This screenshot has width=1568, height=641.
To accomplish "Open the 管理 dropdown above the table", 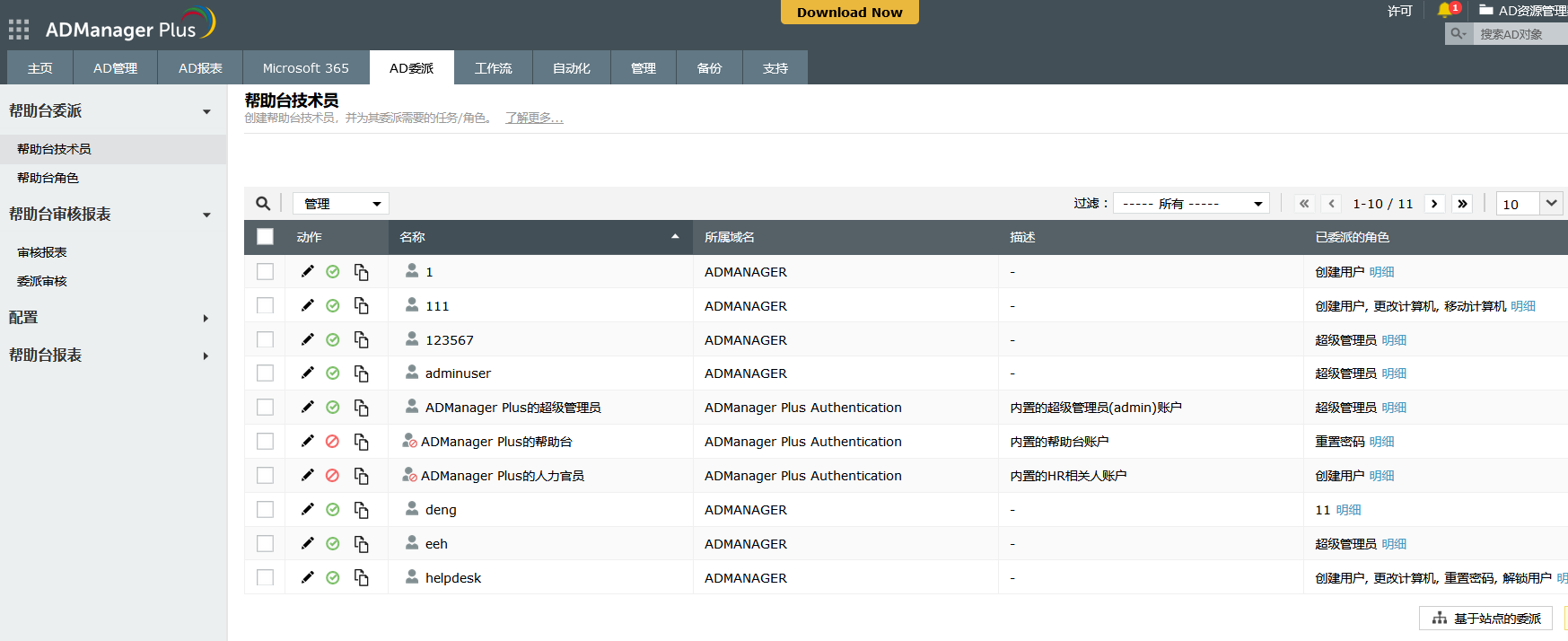I will (x=341, y=204).
